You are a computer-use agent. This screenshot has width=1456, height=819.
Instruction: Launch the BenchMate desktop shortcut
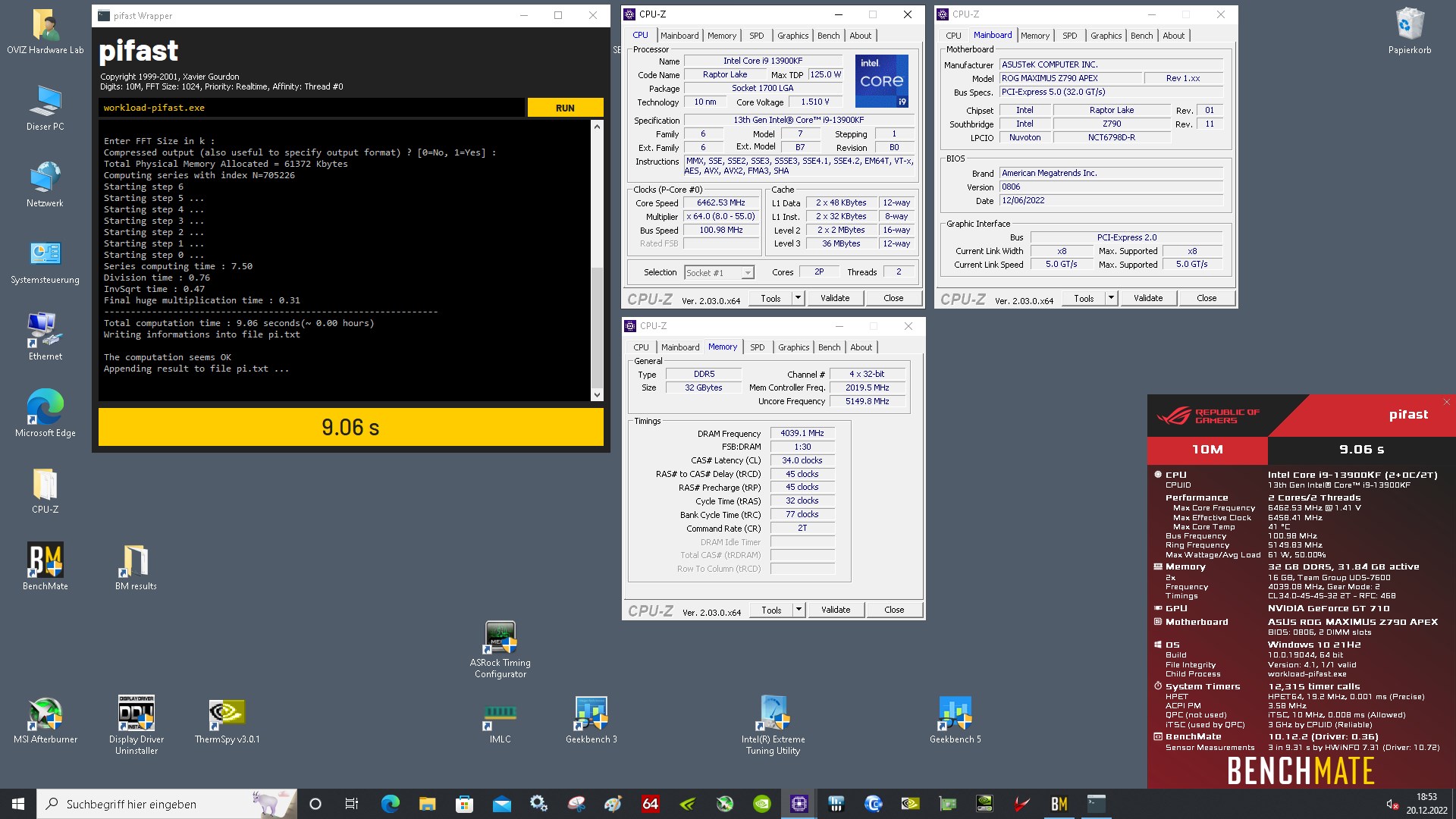coord(45,566)
